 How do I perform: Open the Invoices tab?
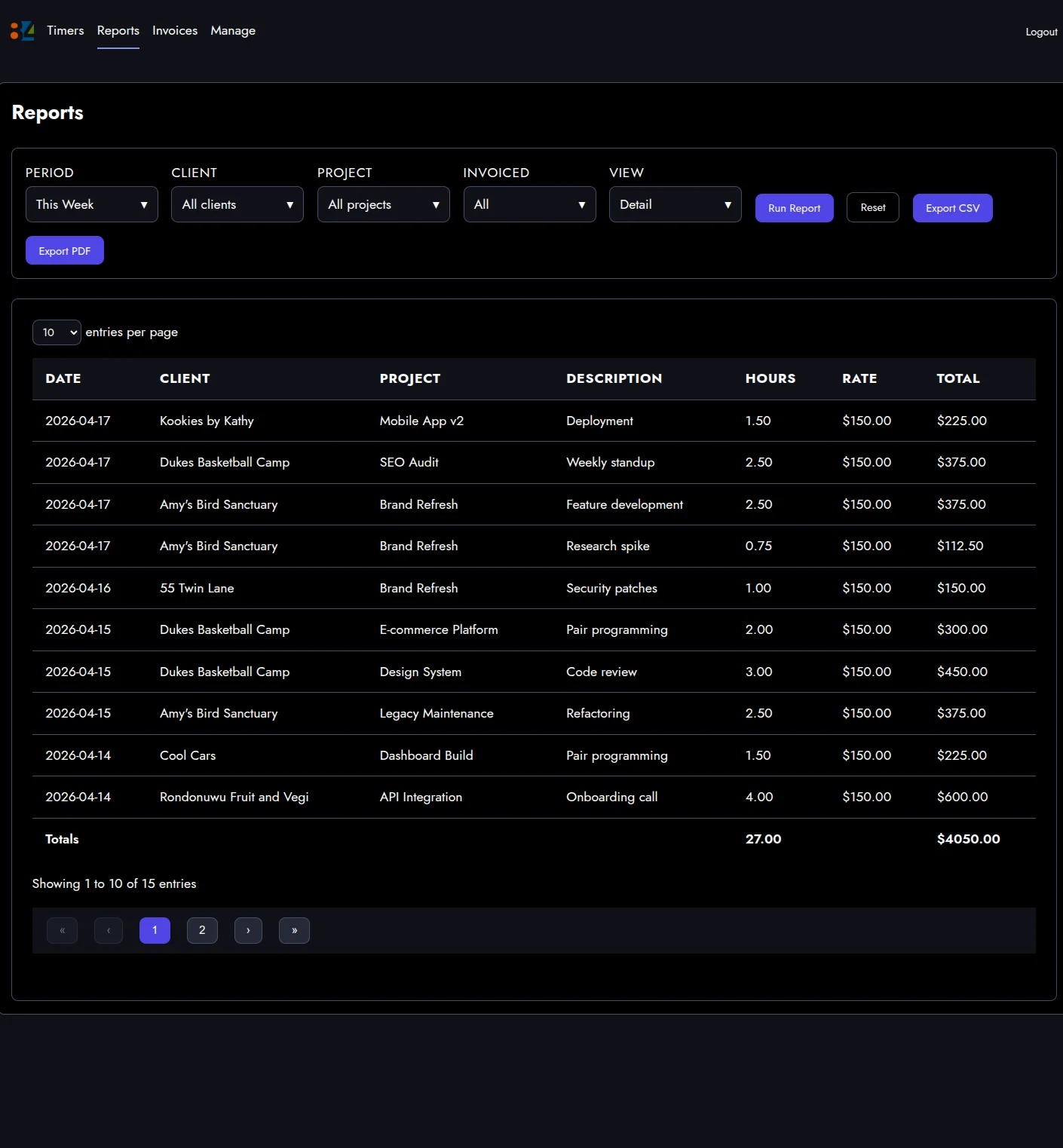pos(175,31)
